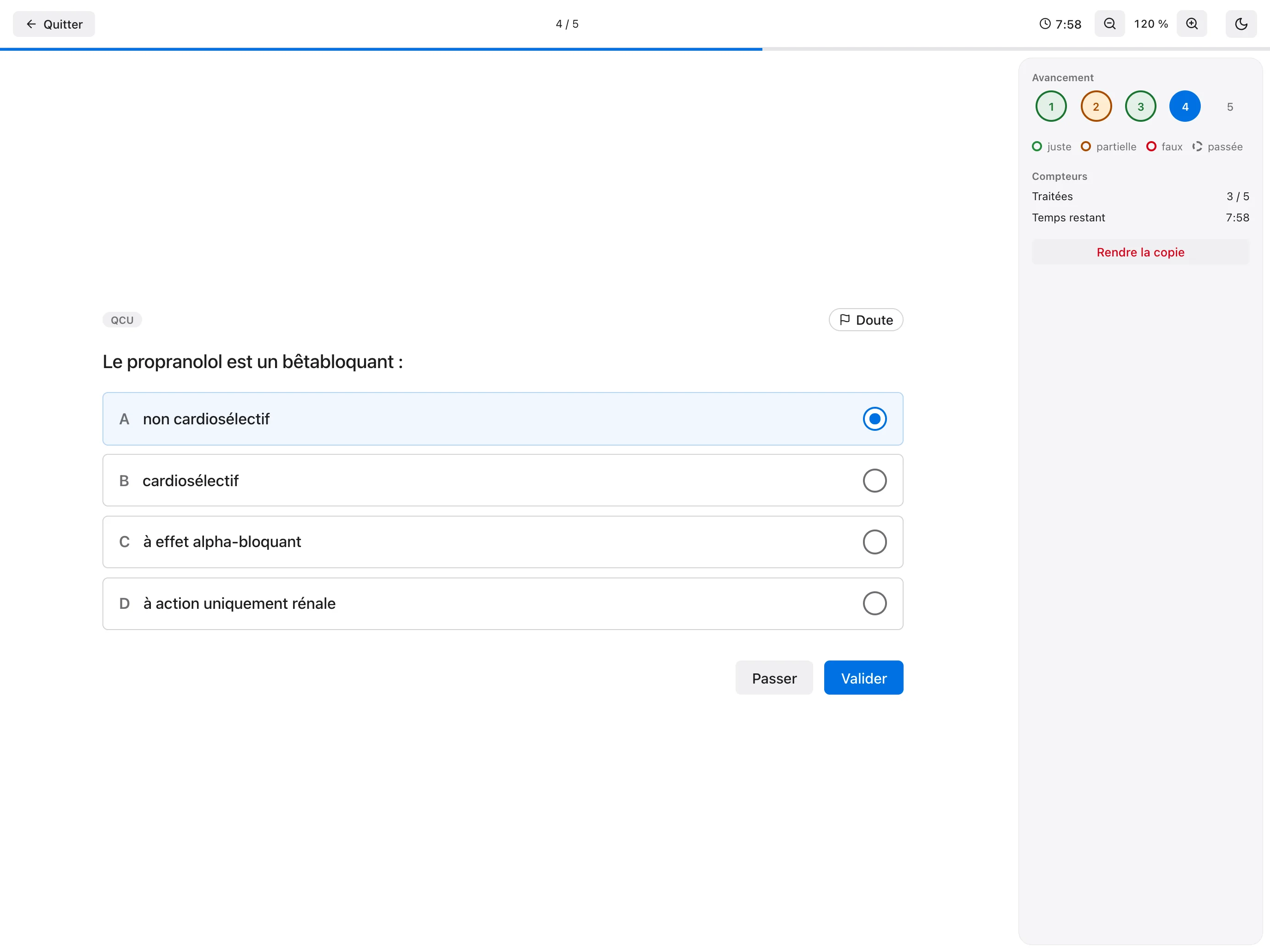Toggle dark mode moon icon

(1241, 24)
